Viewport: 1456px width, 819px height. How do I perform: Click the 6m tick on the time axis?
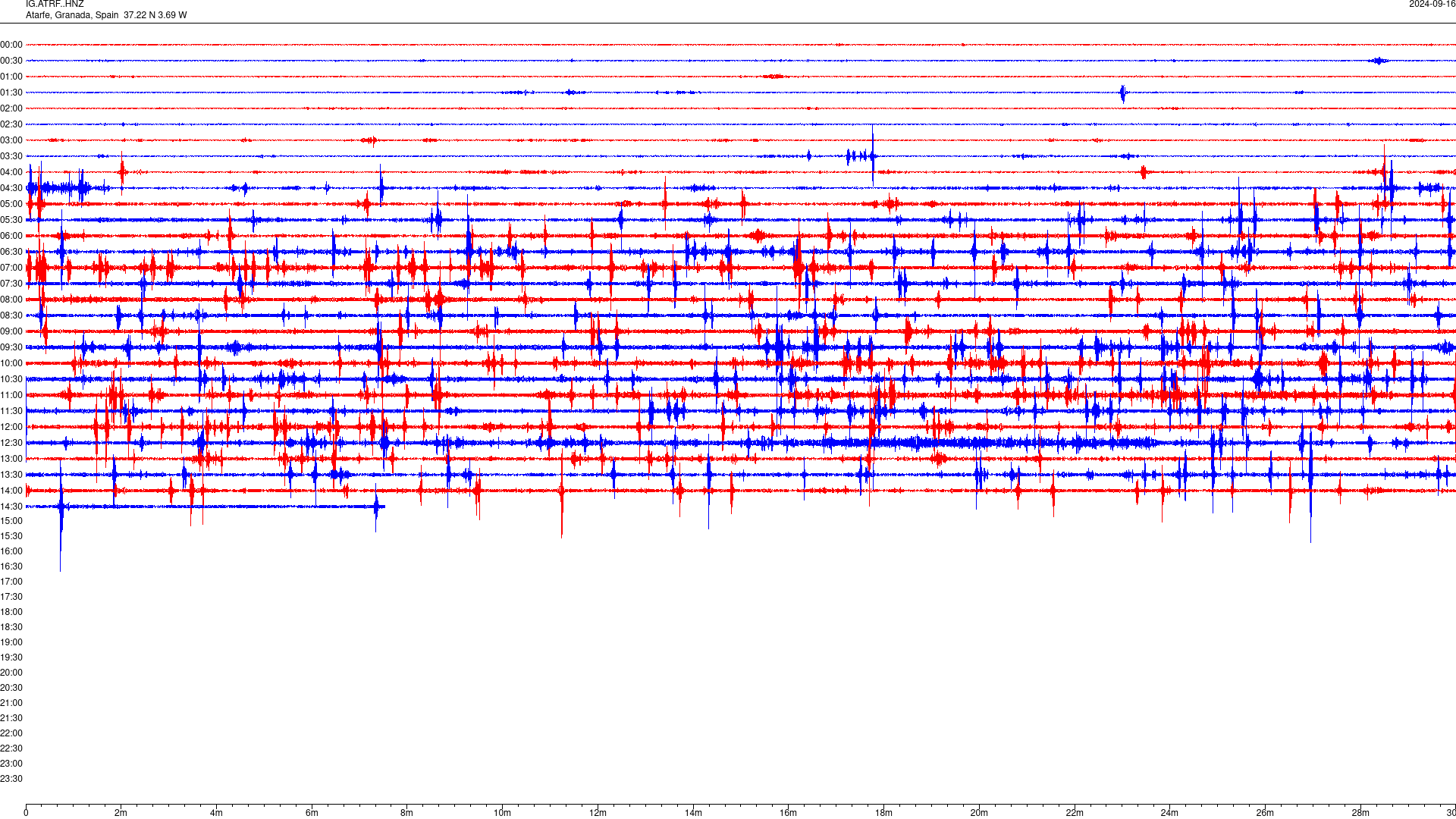pyautogui.click(x=312, y=813)
